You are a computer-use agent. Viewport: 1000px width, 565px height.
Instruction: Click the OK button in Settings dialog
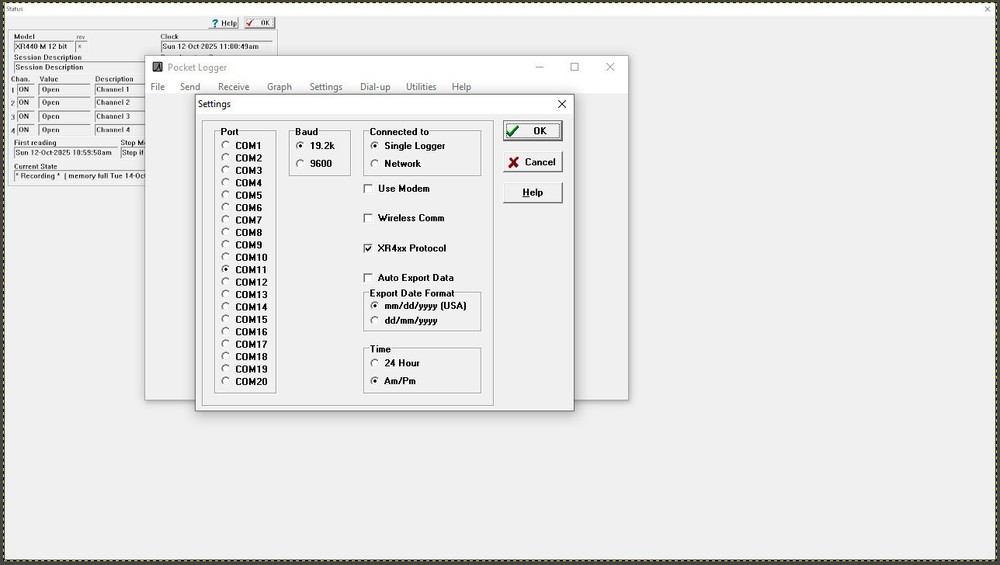pos(532,131)
